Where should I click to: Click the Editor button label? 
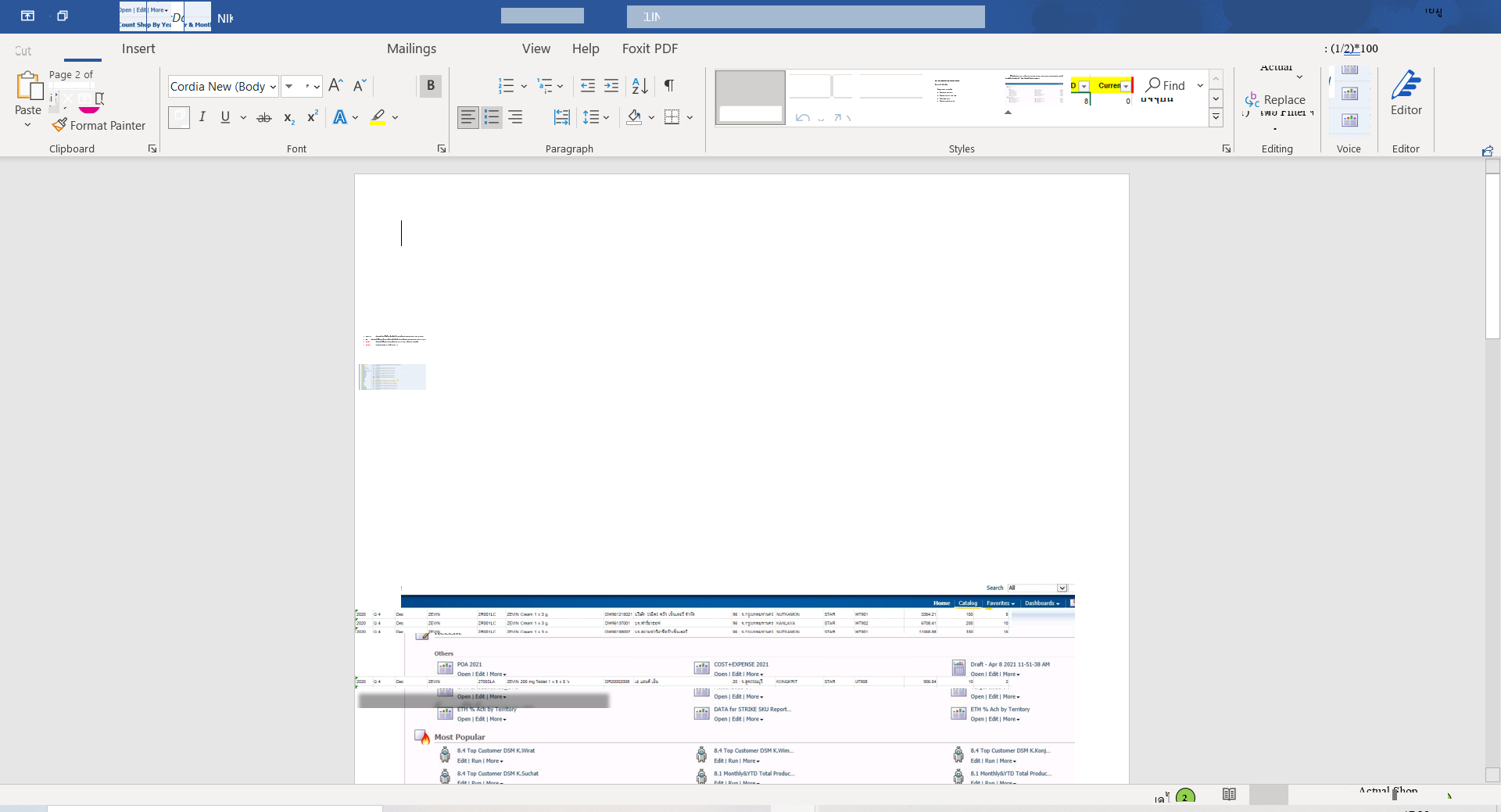[x=1406, y=110]
